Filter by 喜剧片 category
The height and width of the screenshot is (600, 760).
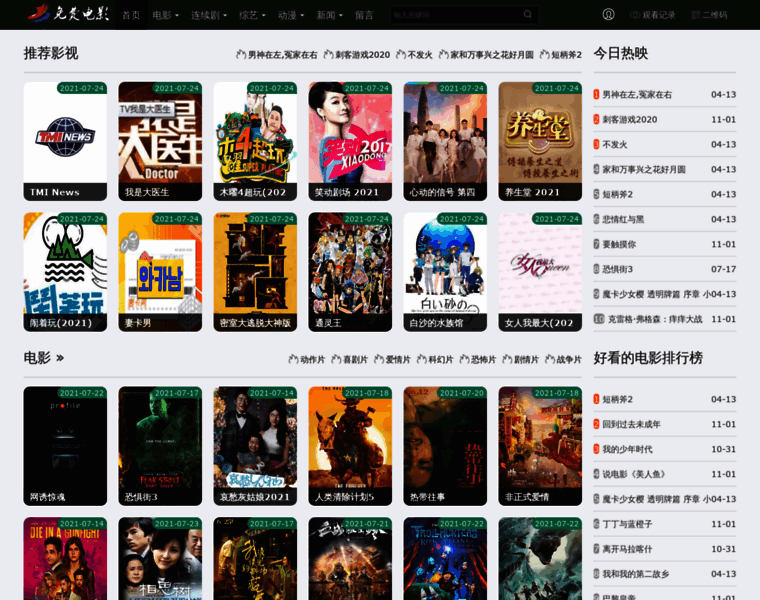coord(349,360)
